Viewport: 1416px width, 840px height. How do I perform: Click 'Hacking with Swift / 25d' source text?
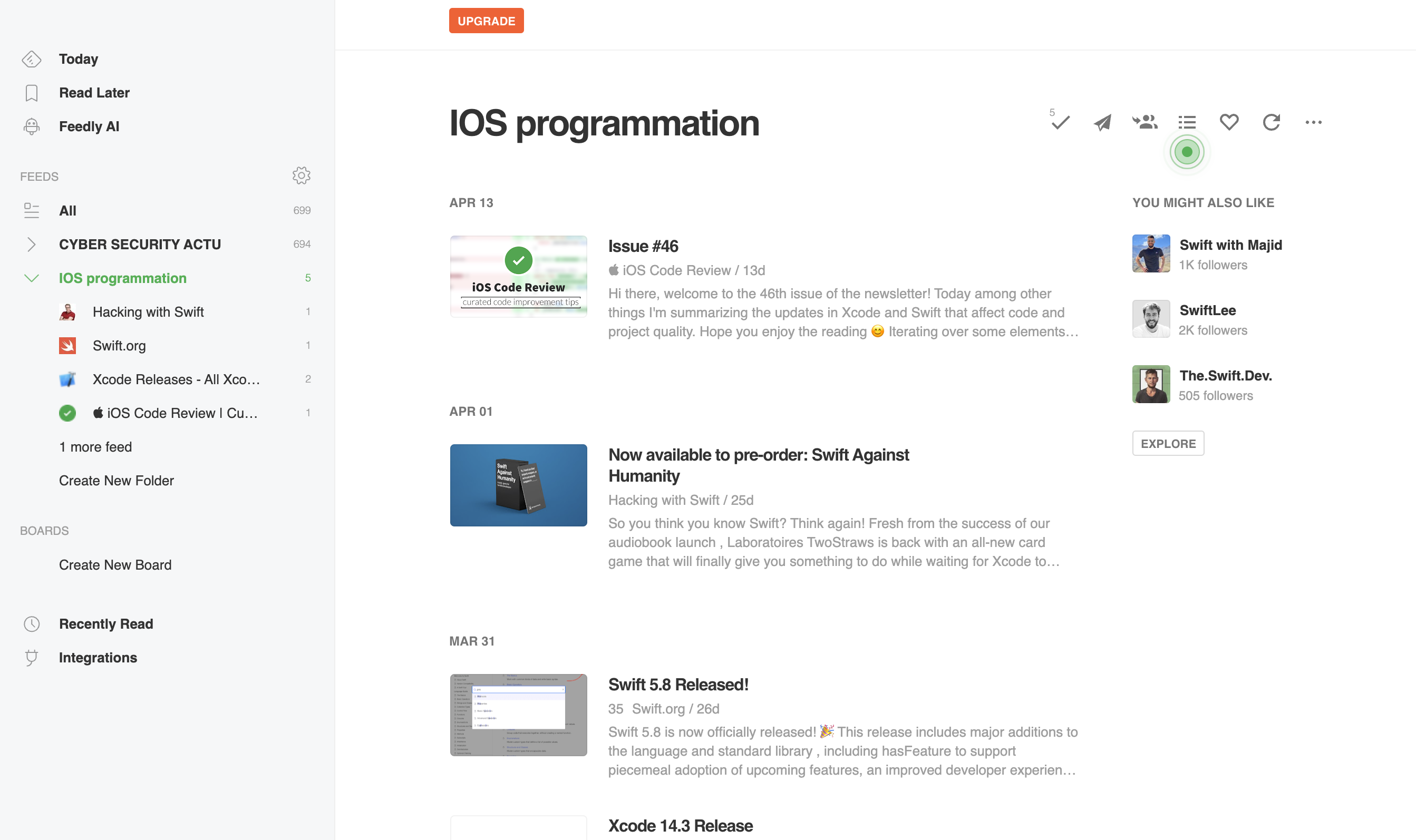pyautogui.click(x=681, y=501)
